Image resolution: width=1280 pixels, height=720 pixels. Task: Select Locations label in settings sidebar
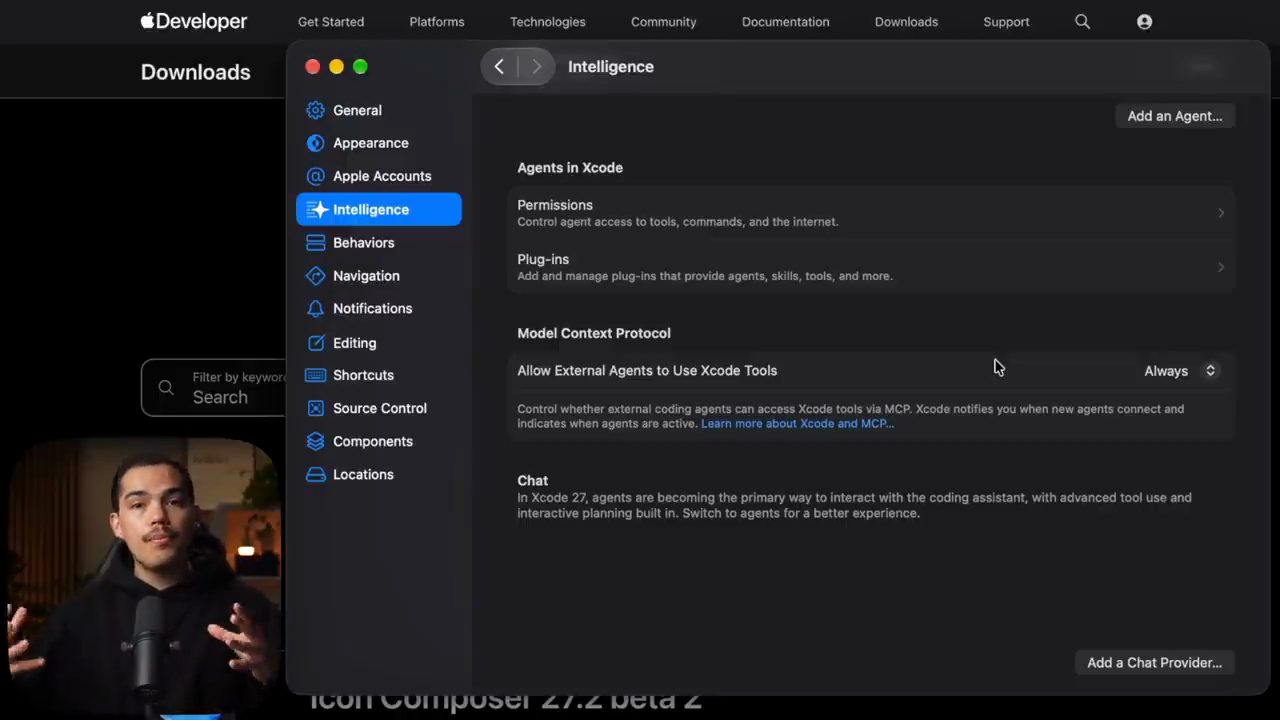[x=363, y=474]
